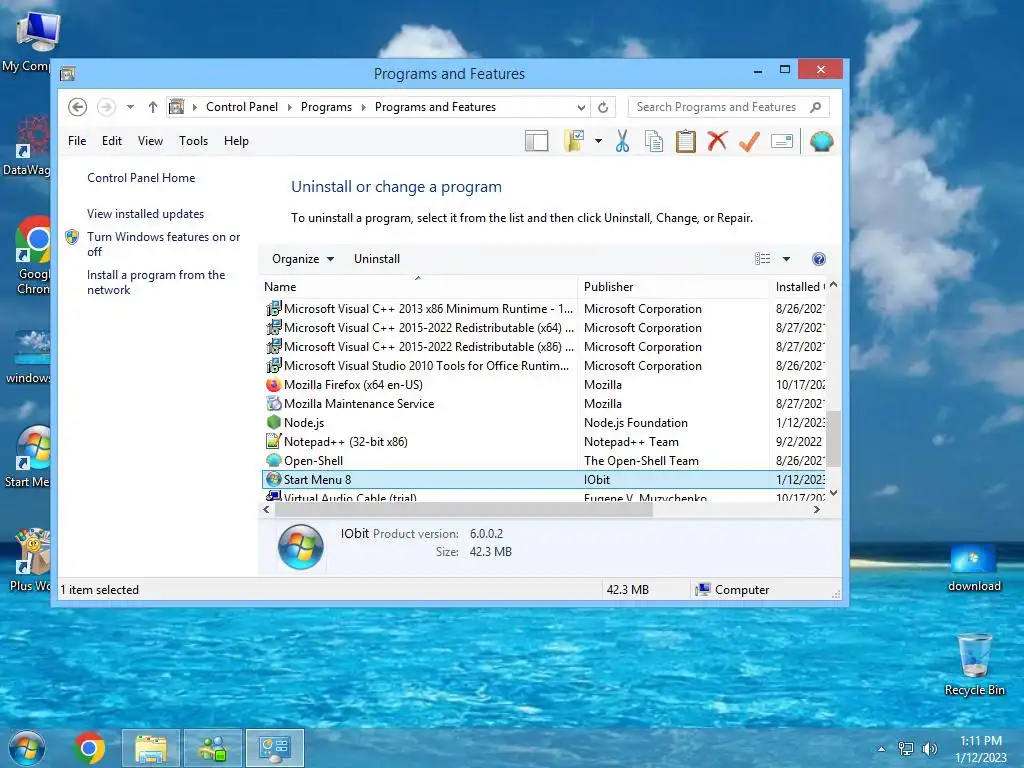This screenshot has height=768, width=1024.
Task: Select the download desktop icon
Action: tap(974, 568)
